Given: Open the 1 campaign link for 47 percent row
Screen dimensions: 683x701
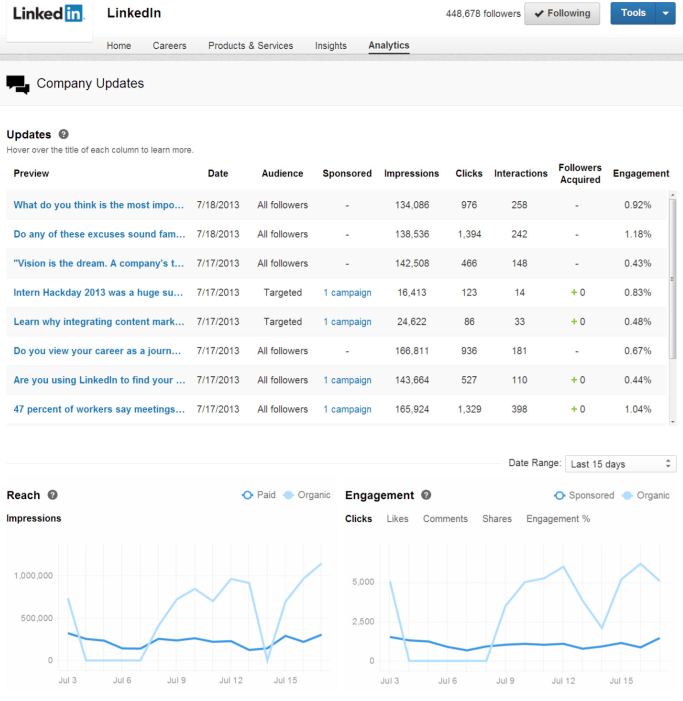Looking at the screenshot, I should click(347, 409).
